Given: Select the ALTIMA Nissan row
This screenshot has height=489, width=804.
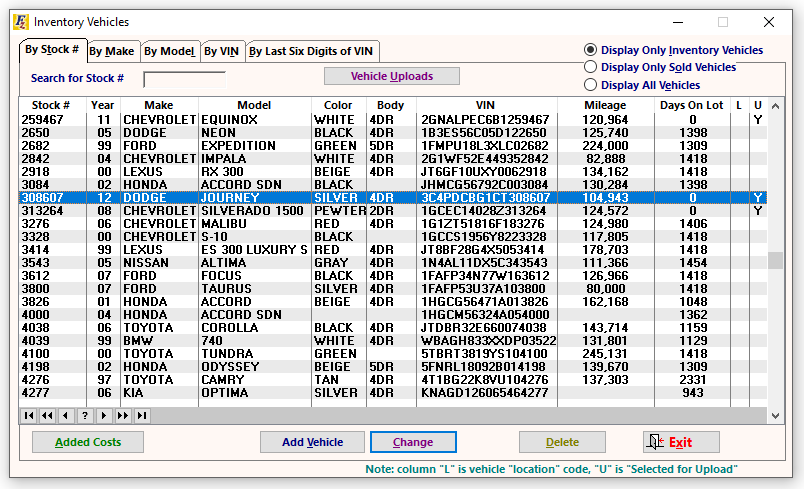Looking at the screenshot, I should click(x=393, y=263).
